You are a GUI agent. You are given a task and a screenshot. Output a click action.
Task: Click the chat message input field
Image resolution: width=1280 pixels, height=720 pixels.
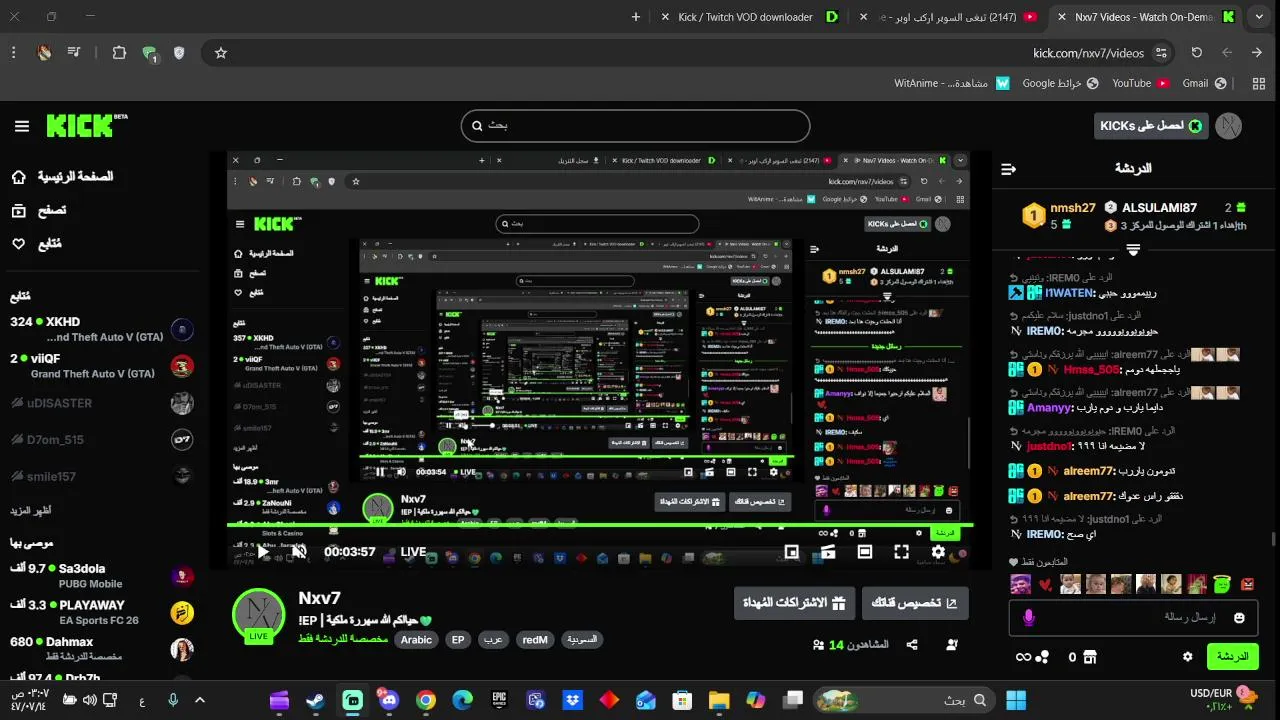[1134, 618]
